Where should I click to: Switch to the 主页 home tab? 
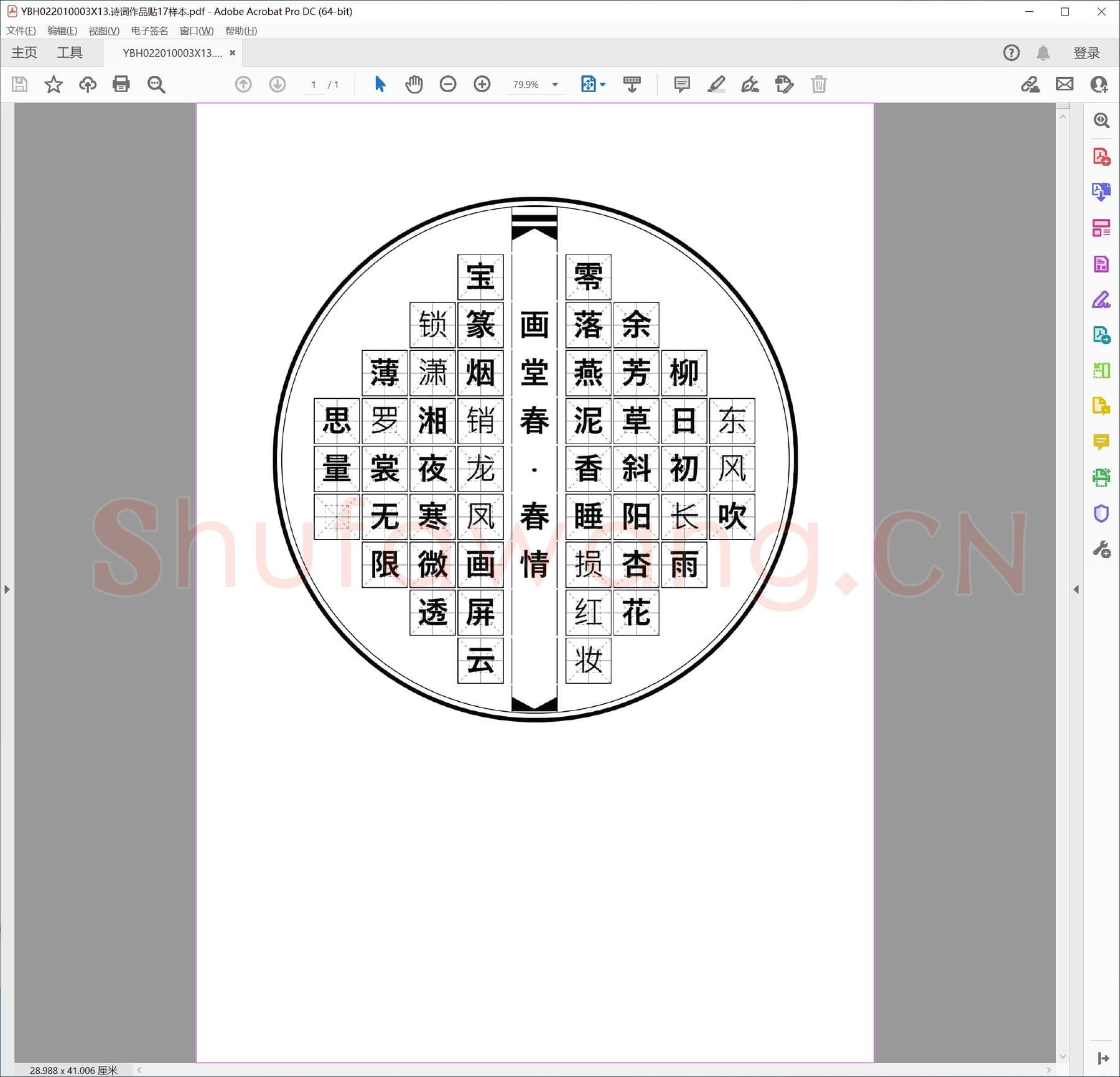tap(24, 52)
